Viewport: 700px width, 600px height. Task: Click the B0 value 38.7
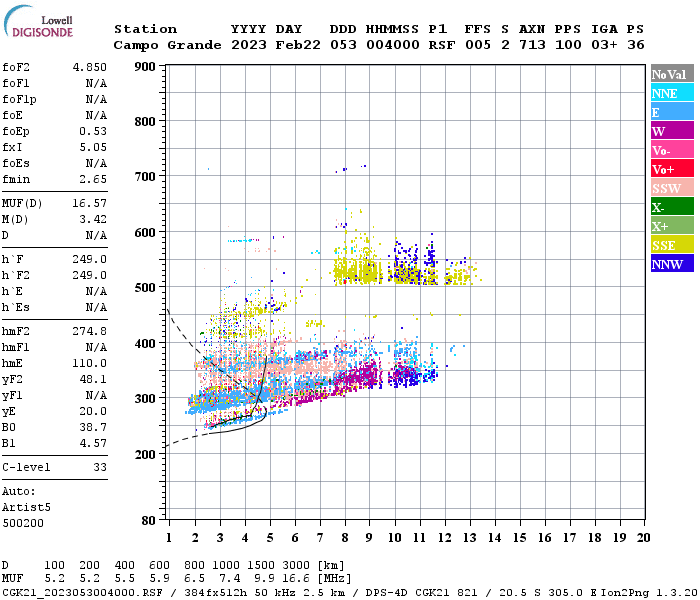[x=93, y=427]
